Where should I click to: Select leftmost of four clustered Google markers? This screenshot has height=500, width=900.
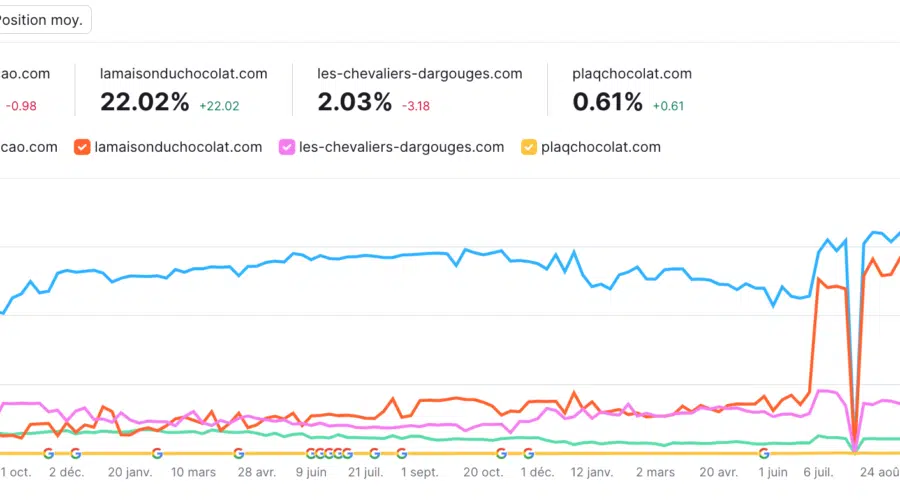tap(311, 453)
